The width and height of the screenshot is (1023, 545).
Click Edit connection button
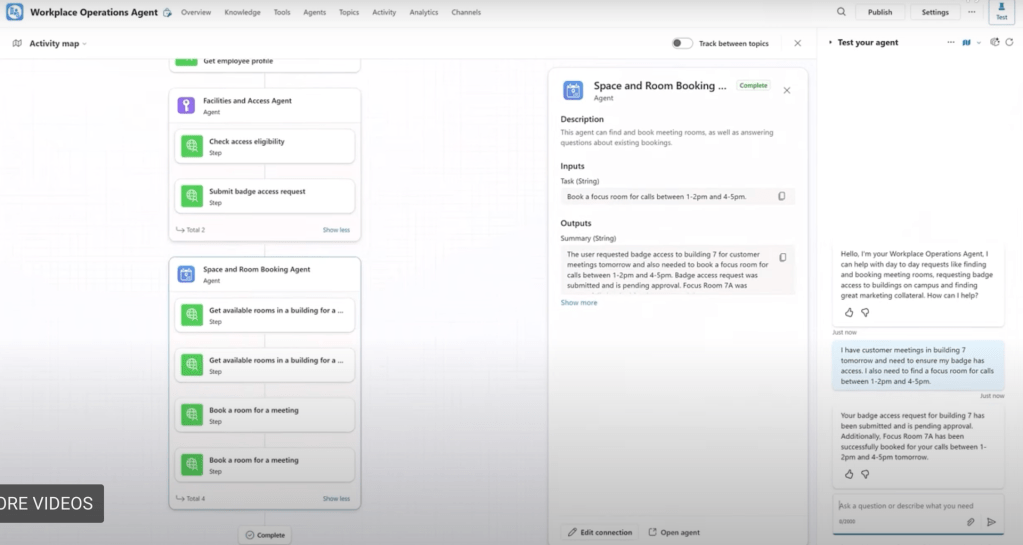(x=600, y=532)
